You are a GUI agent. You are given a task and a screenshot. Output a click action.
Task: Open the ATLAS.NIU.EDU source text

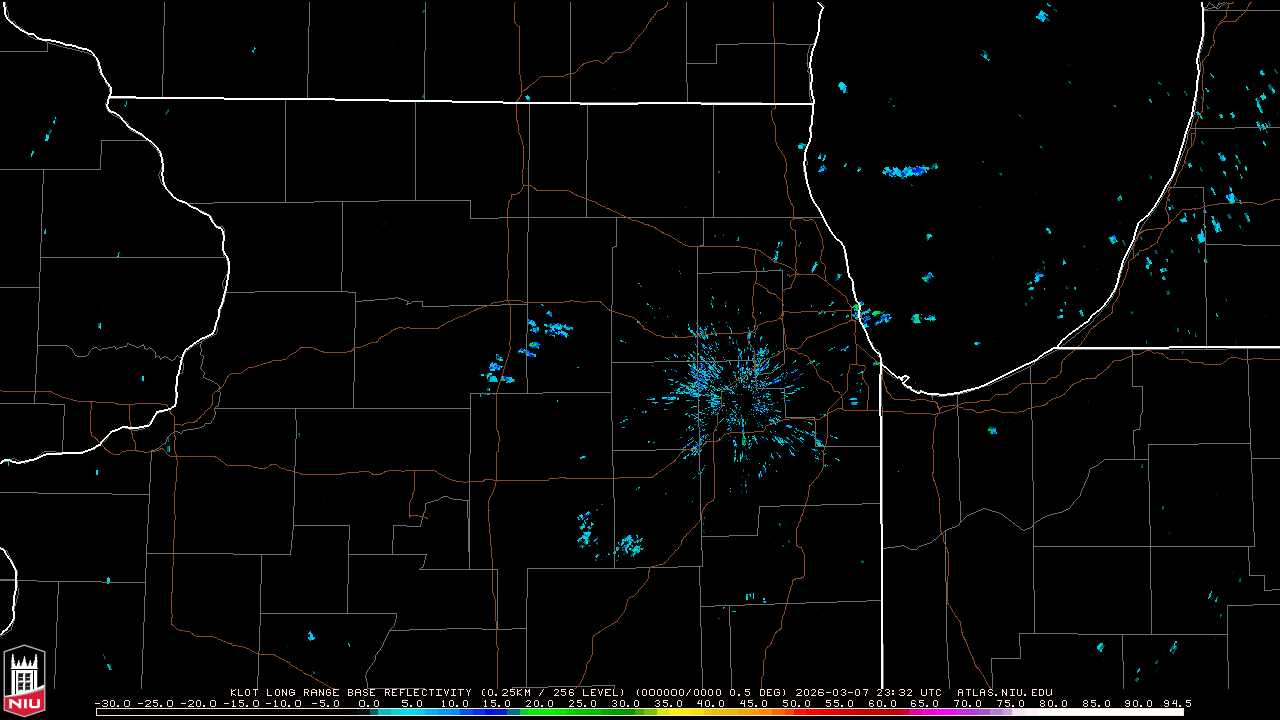click(x=1004, y=692)
